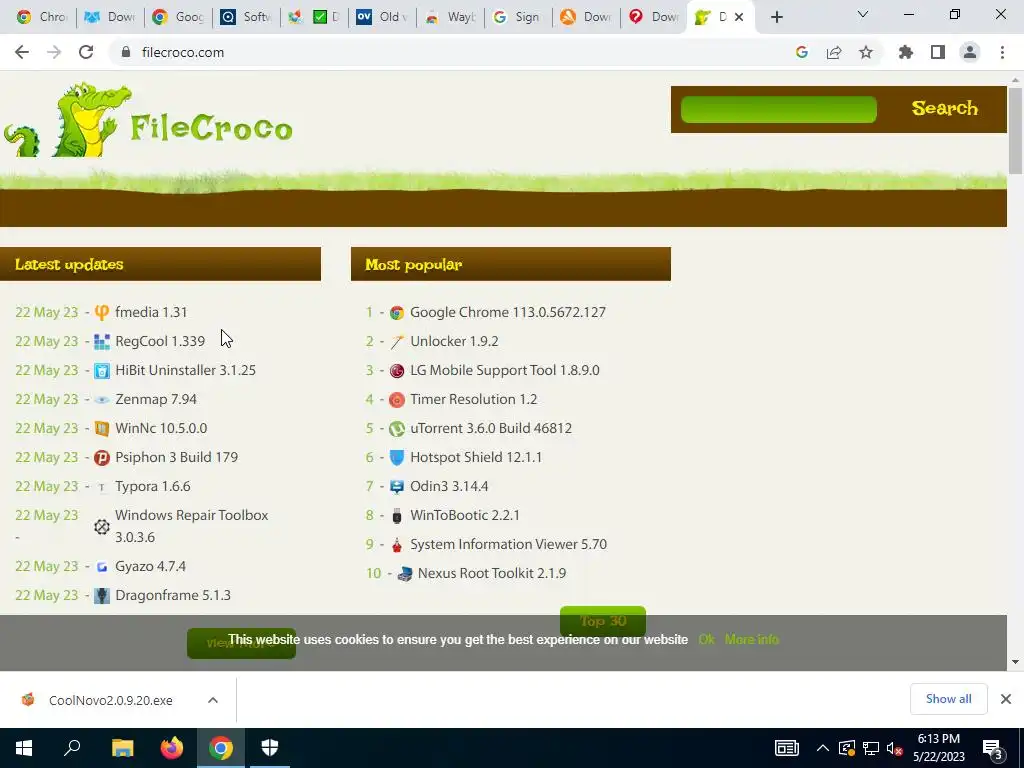Click the Odin3 icon

click(x=396, y=487)
